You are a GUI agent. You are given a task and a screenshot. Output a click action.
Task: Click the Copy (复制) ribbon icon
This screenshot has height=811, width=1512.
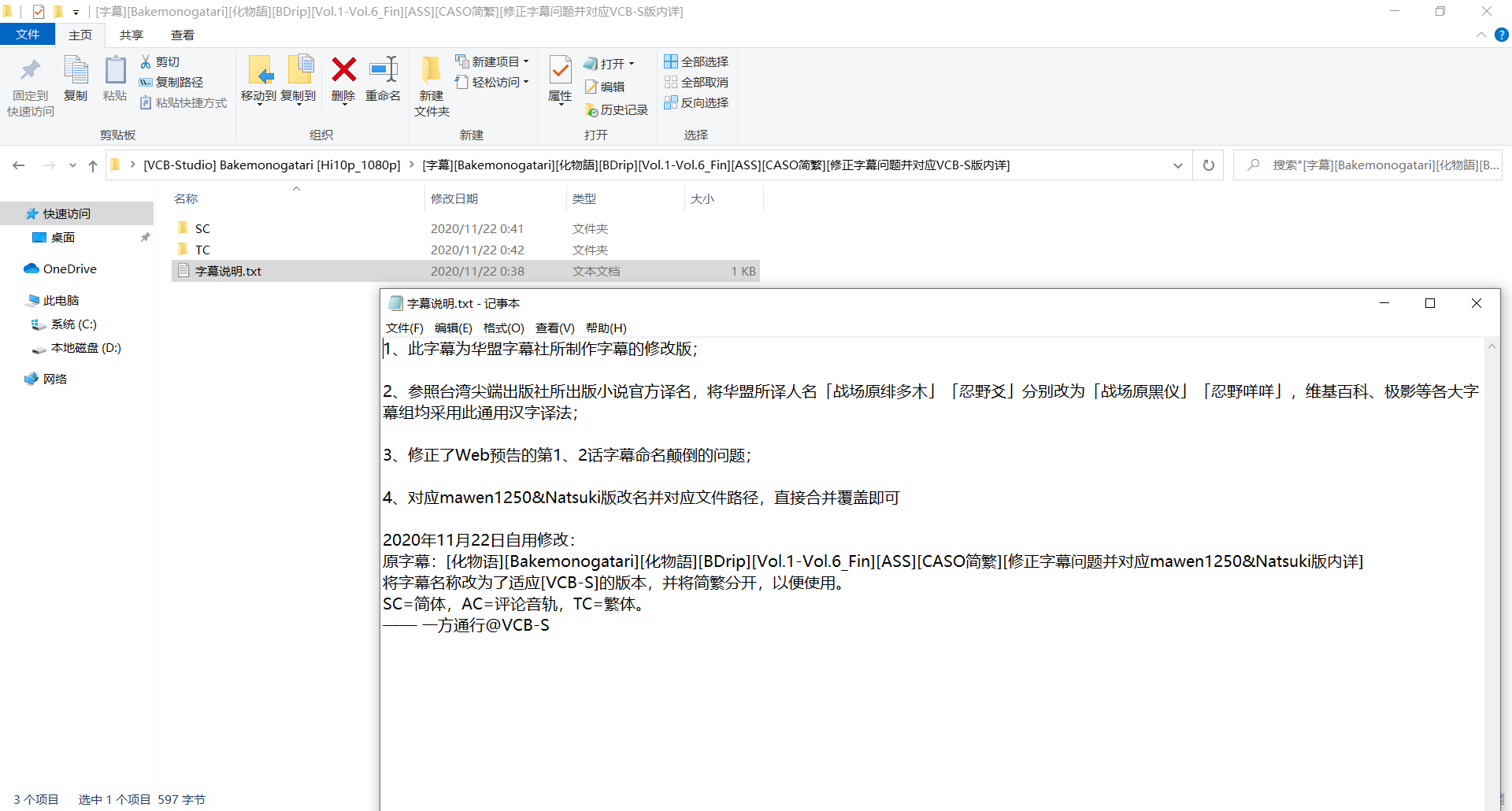pyautogui.click(x=76, y=79)
